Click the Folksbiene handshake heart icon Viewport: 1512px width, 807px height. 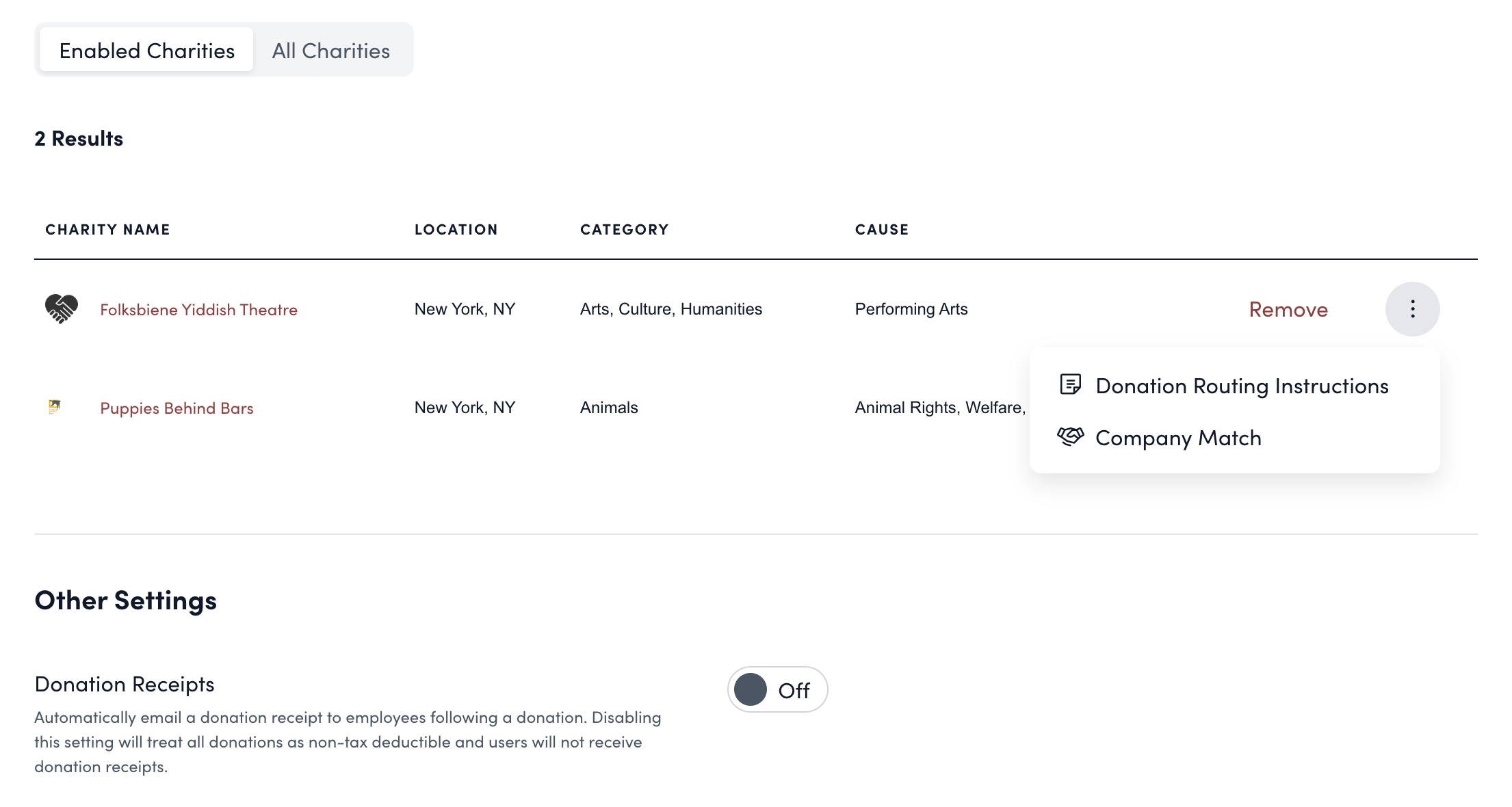coord(62,309)
